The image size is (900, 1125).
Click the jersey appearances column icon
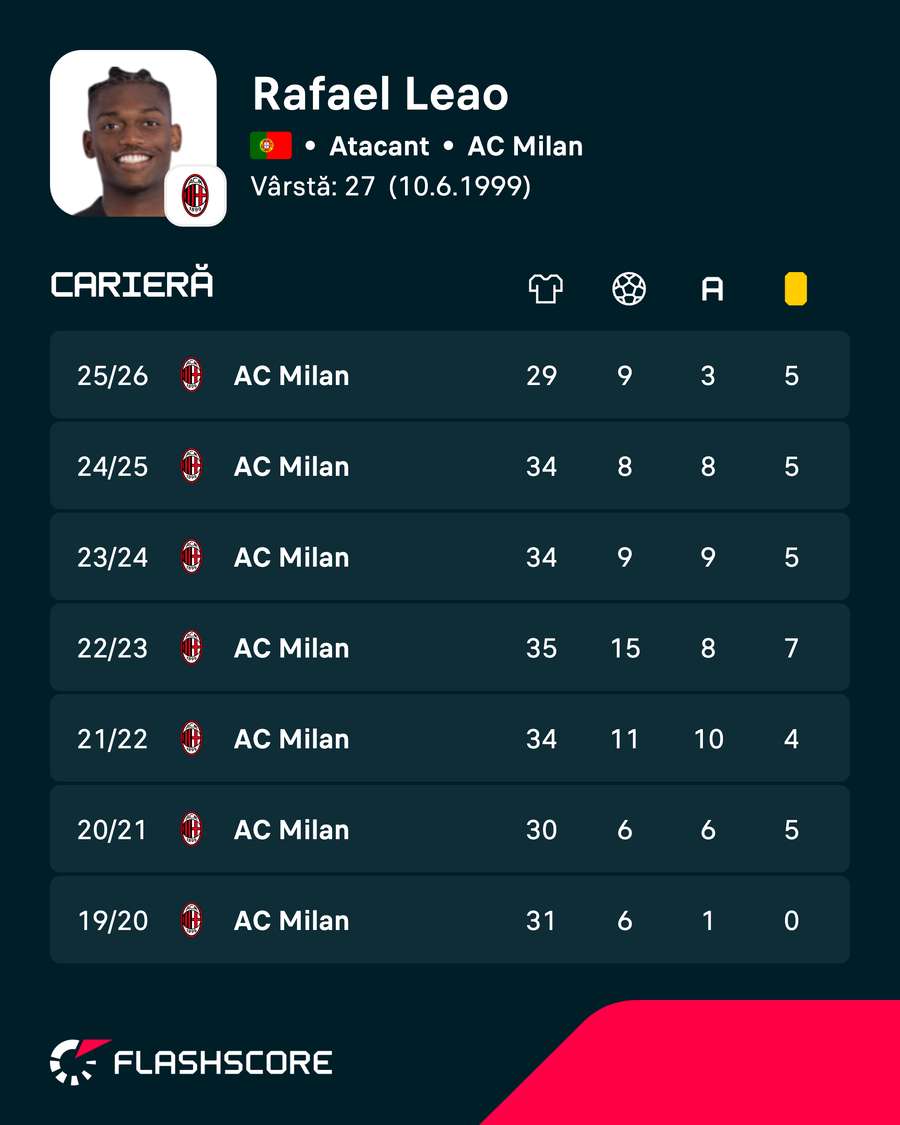(545, 289)
